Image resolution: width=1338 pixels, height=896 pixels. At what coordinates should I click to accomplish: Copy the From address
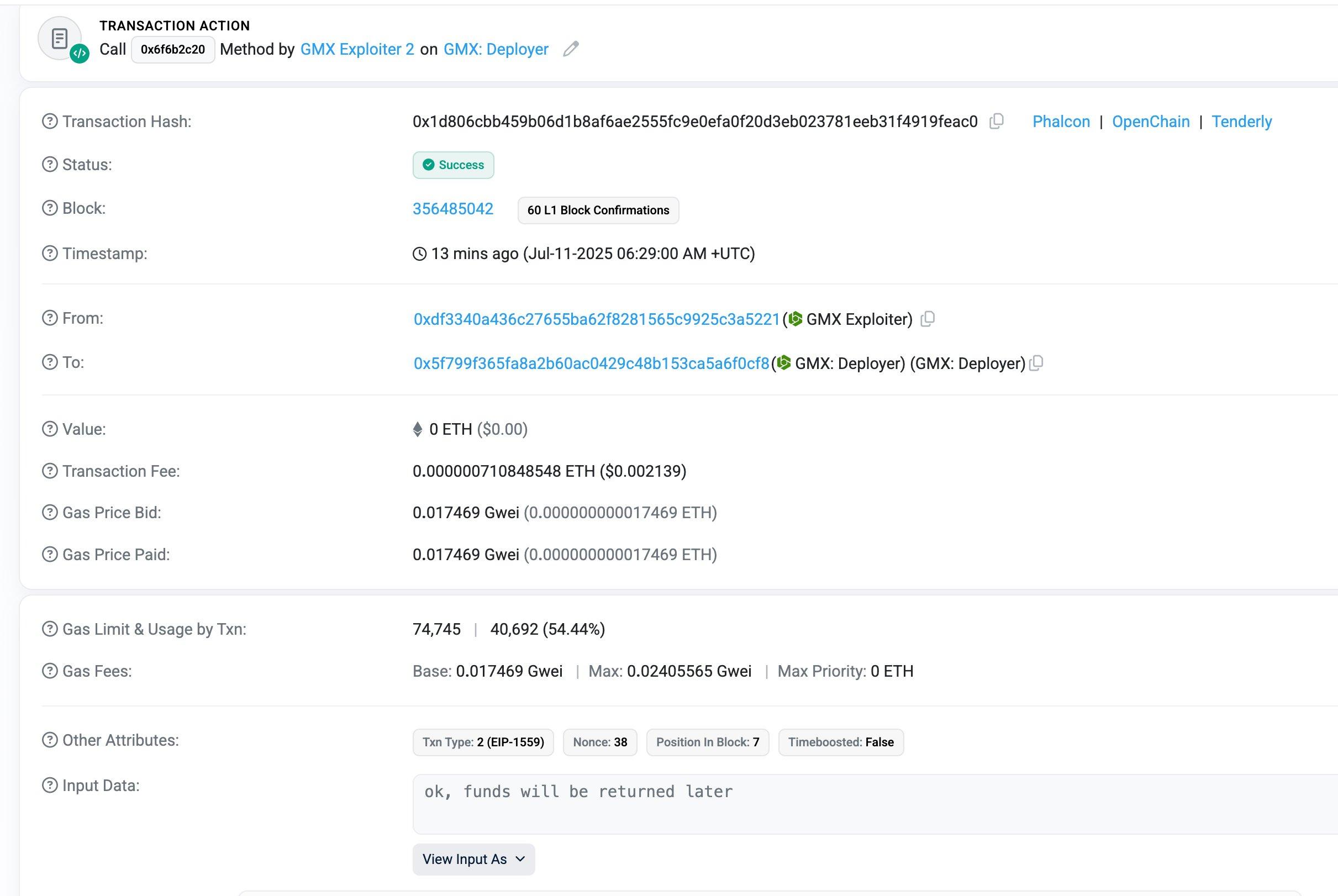tap(928, 319)
